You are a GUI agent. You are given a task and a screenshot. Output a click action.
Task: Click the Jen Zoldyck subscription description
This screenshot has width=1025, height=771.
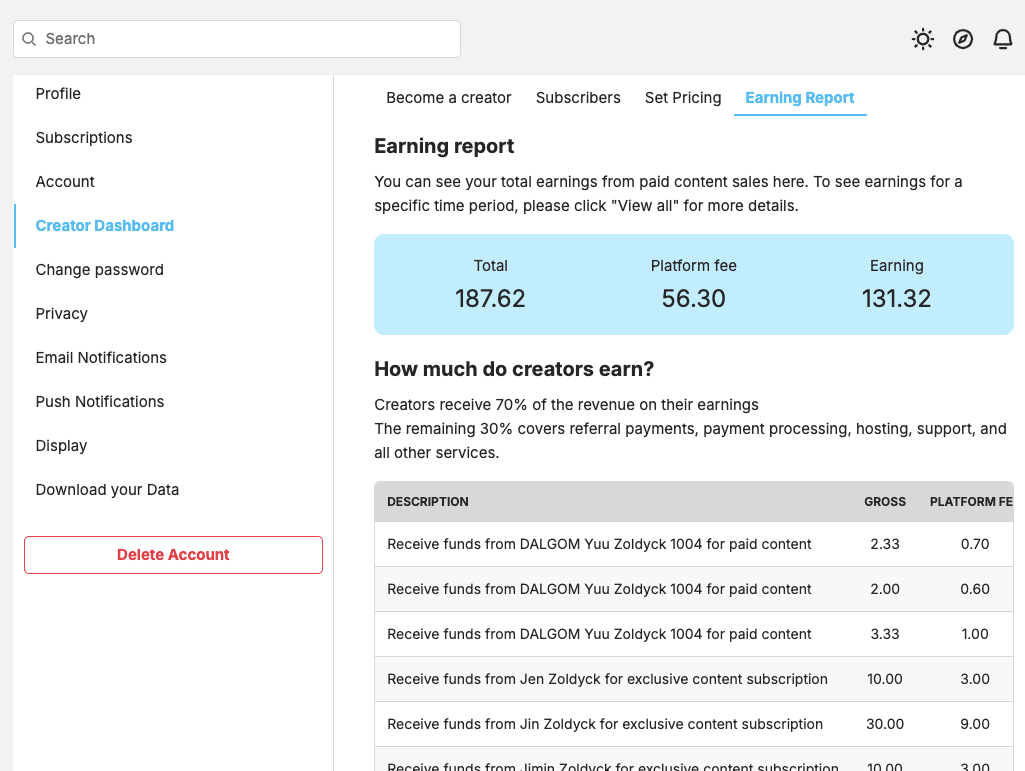[607, 679]
